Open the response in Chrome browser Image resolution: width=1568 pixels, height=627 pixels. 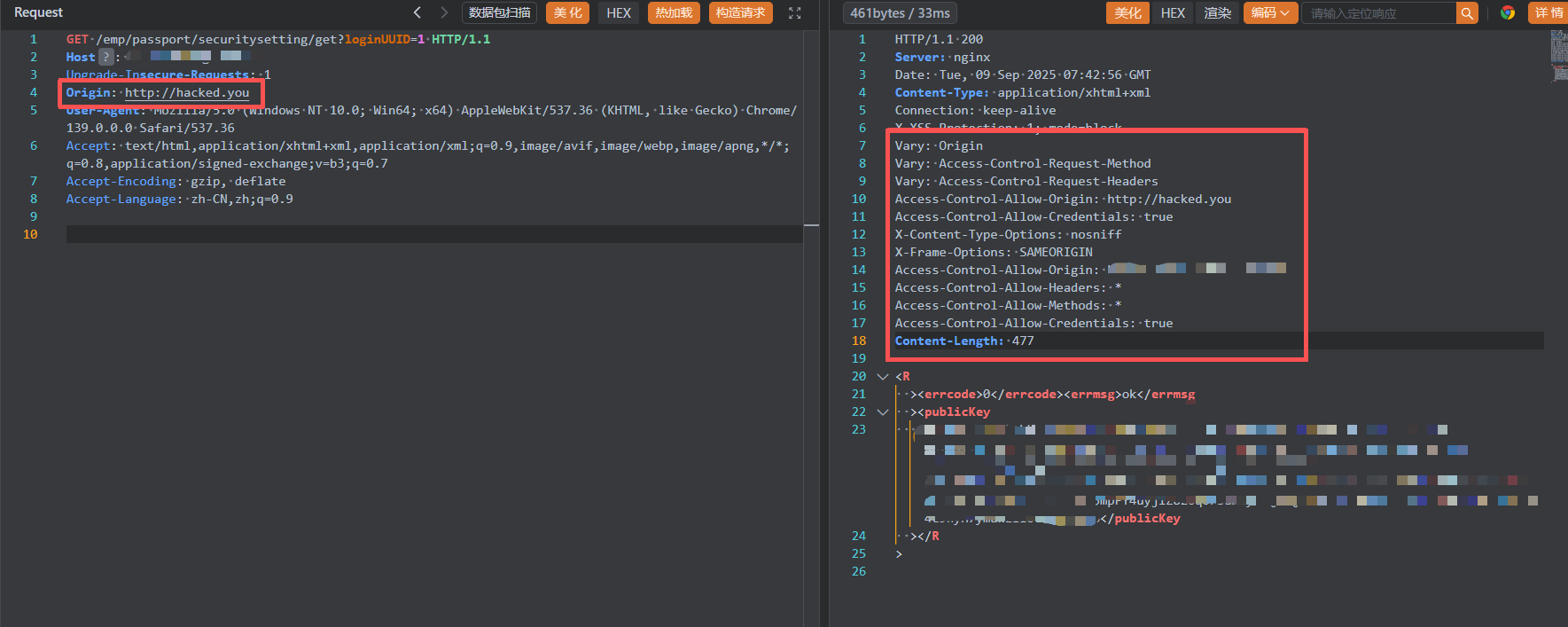1507,13
